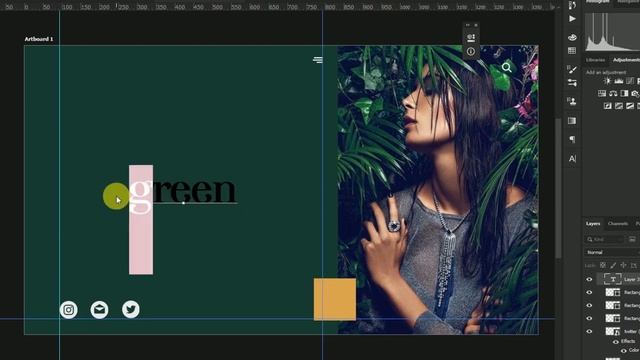Open the Brushes sliders panel icon
The image size is (640, 360).
click(x=572, y=82)
